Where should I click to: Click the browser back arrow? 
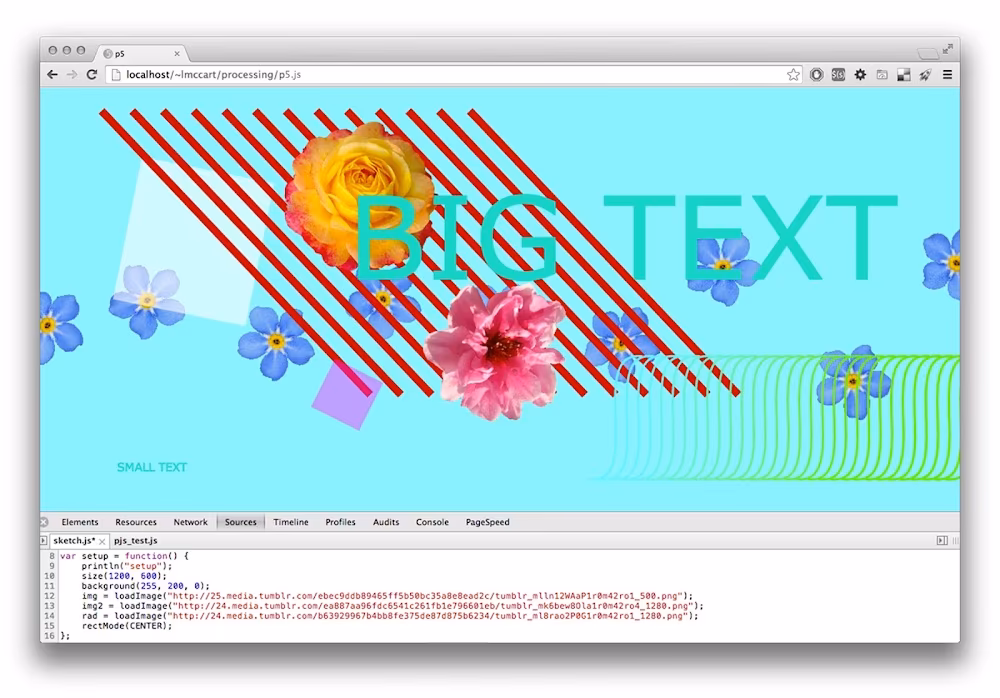53,75
